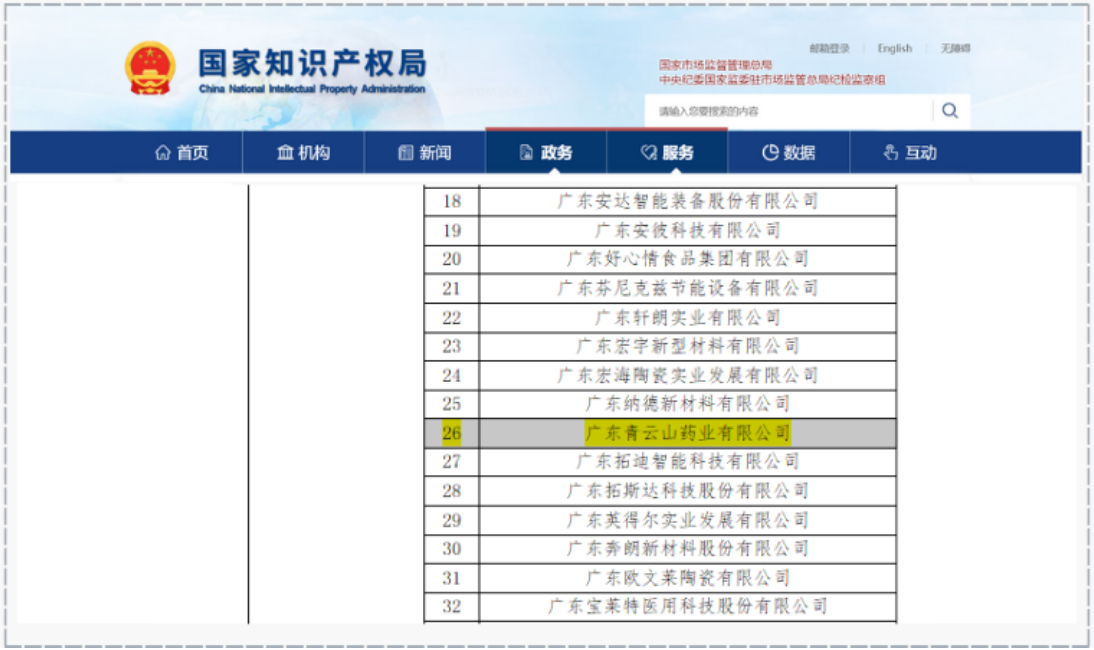Switch language via English link

894,48
